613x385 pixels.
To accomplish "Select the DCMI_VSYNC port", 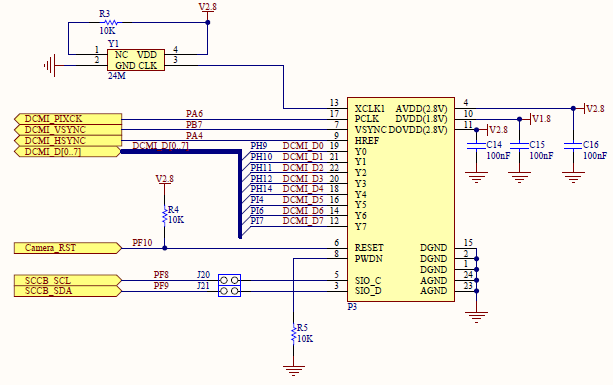I will (68, 130).
